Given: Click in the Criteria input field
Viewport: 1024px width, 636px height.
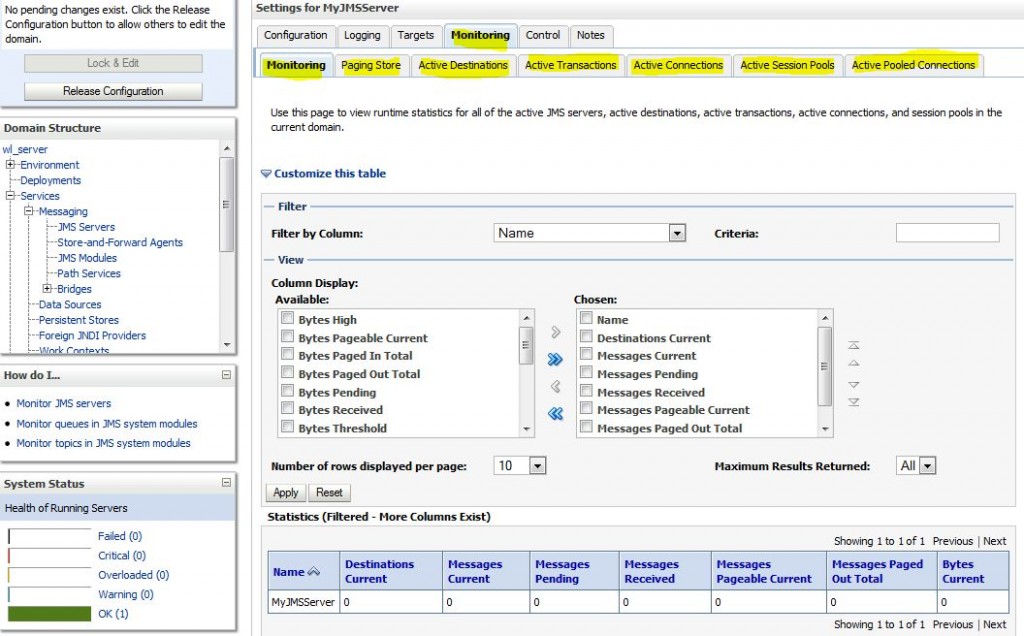Looking at the screenshot, I should 948,232.
